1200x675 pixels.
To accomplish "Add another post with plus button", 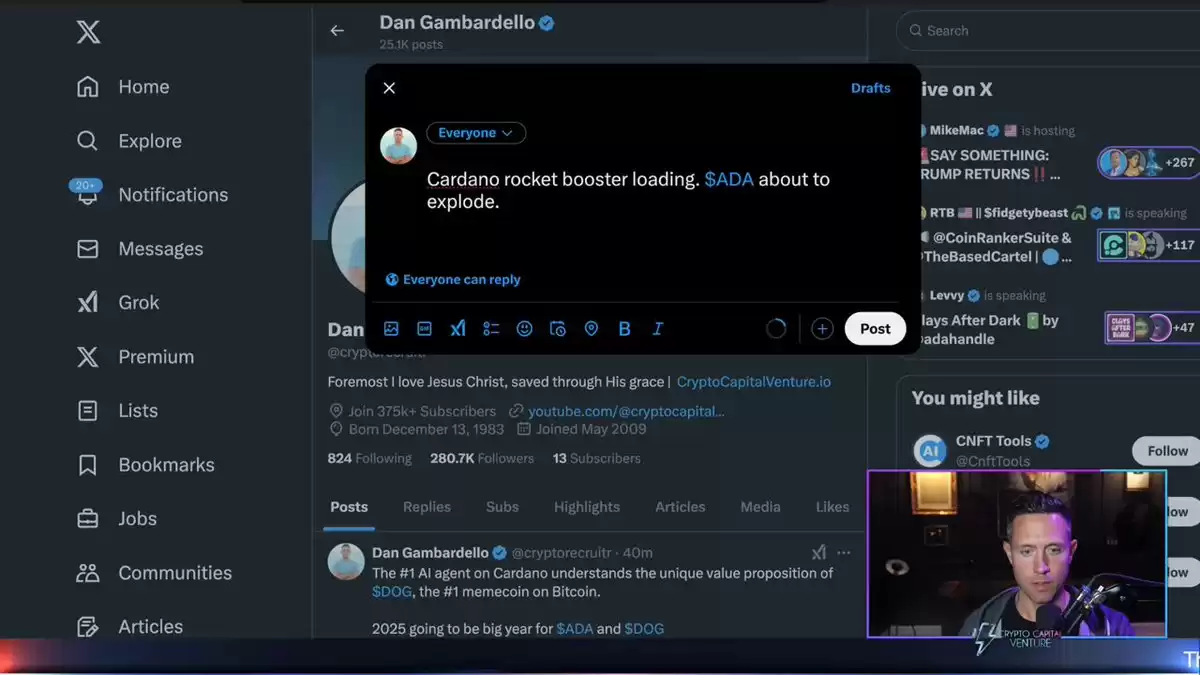I will pos(822,329).
